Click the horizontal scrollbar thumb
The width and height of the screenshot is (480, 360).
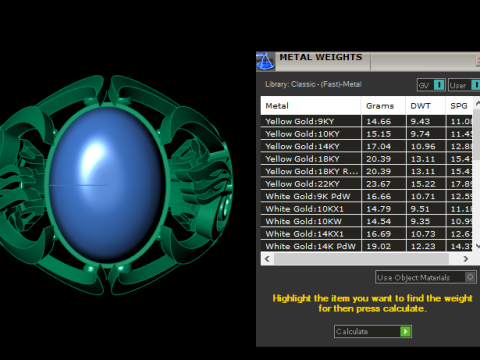361,259
